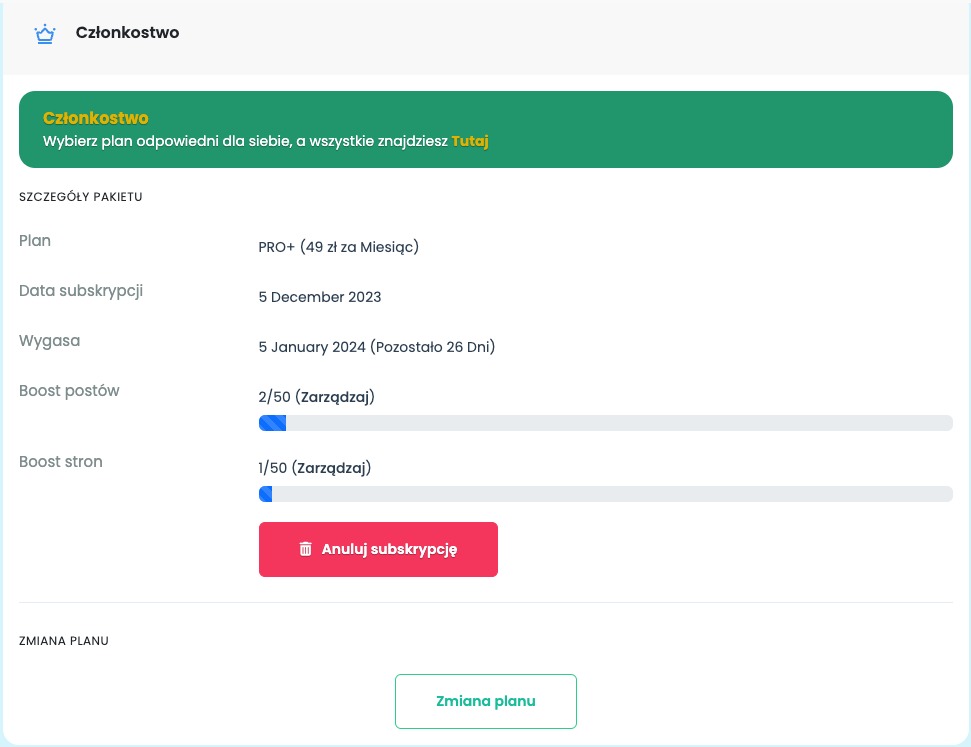Click the "Boost stron" row label
Viewport: 971px width, 747px height.
click(x=61, y=461)
